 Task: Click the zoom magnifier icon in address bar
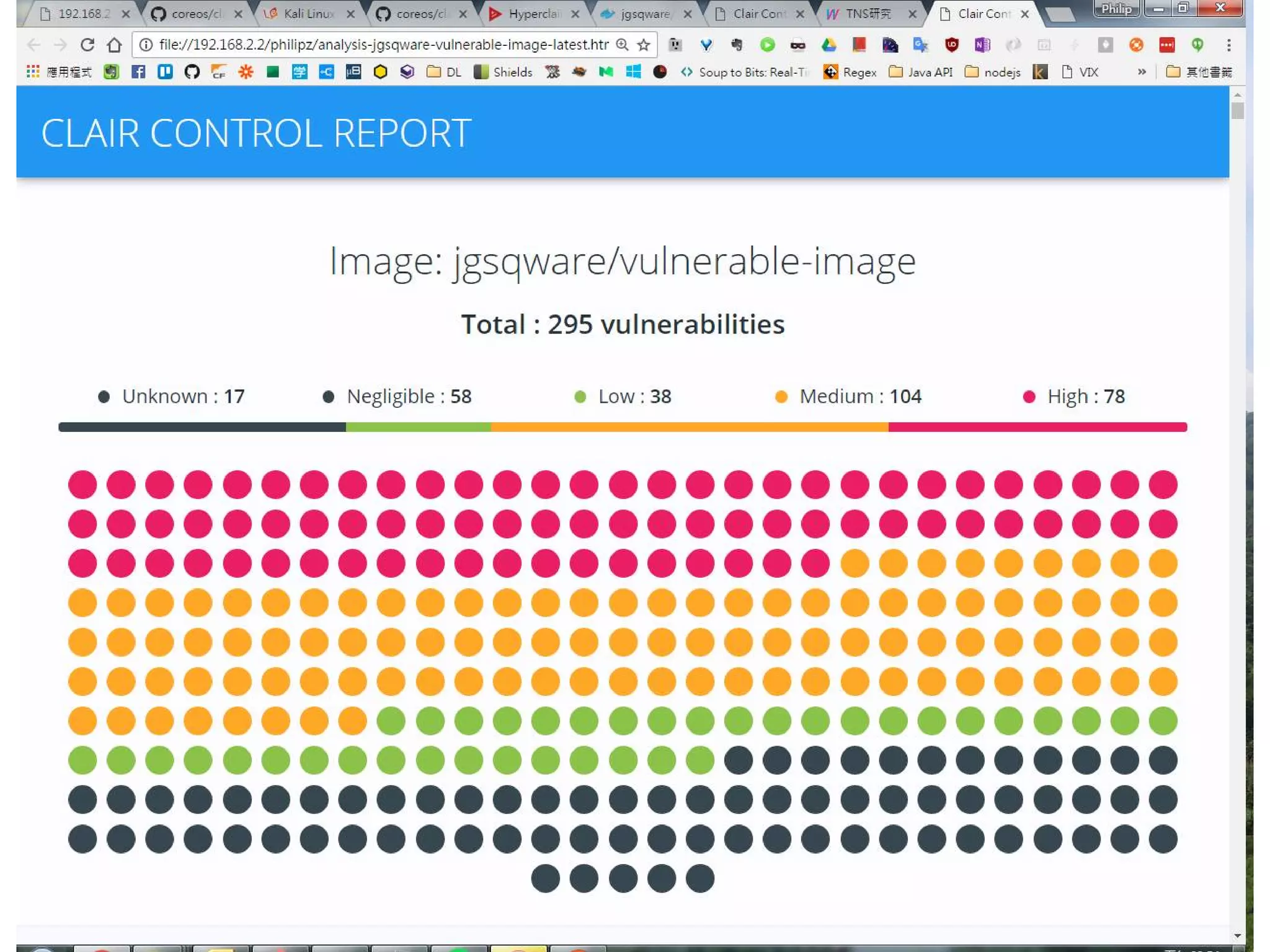[x=623, y=45]
